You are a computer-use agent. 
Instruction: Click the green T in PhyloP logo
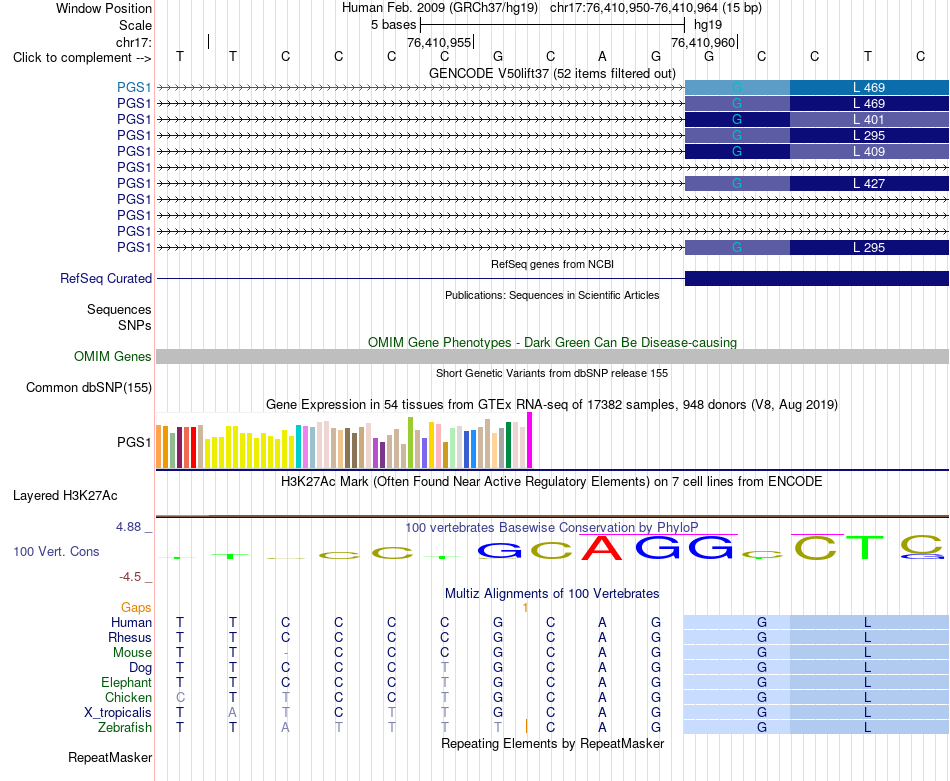[x=865, y=548]
